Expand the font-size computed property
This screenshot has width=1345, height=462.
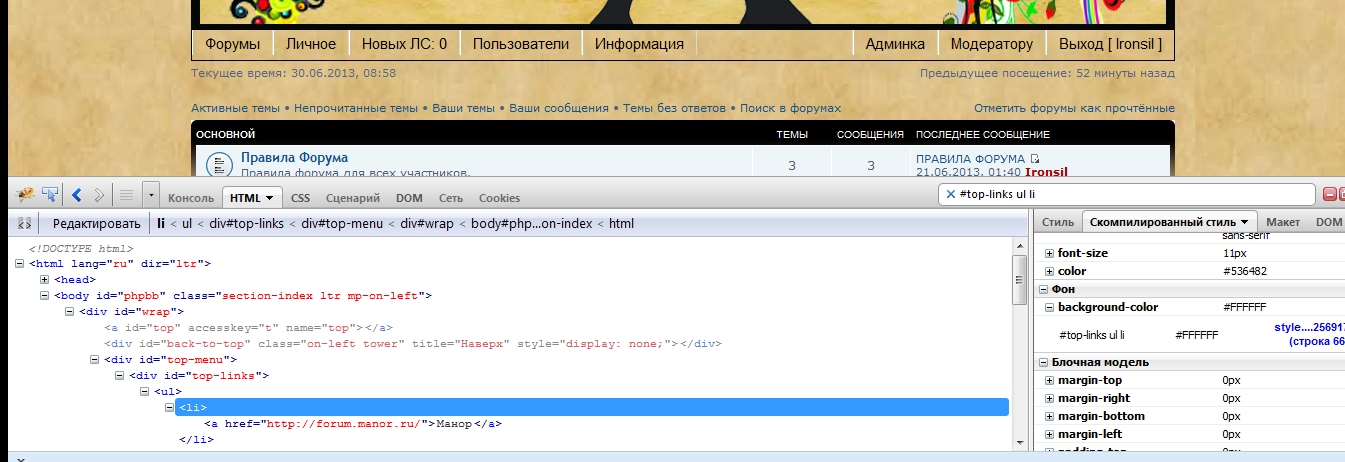click(1049, 254)
